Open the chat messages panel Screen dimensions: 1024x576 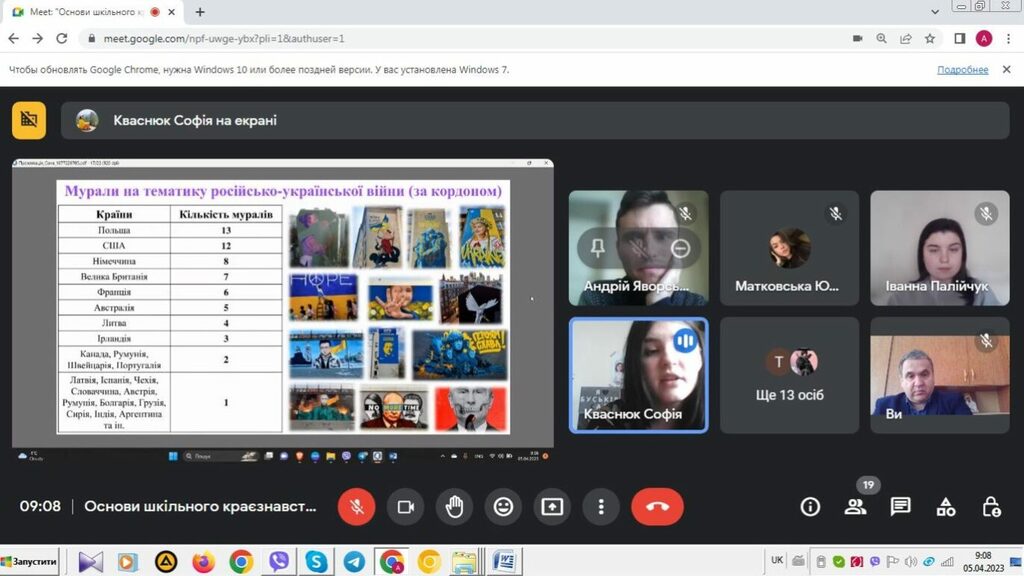click(x=901, y=507)
